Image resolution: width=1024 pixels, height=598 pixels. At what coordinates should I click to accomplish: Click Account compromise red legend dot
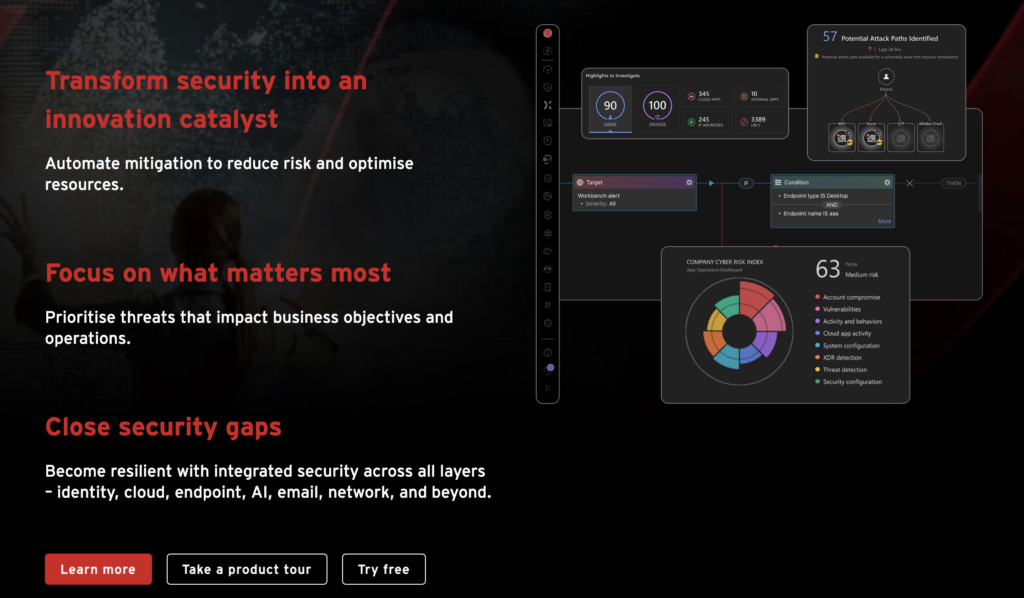pyautogui.click(x=817, y=297)
